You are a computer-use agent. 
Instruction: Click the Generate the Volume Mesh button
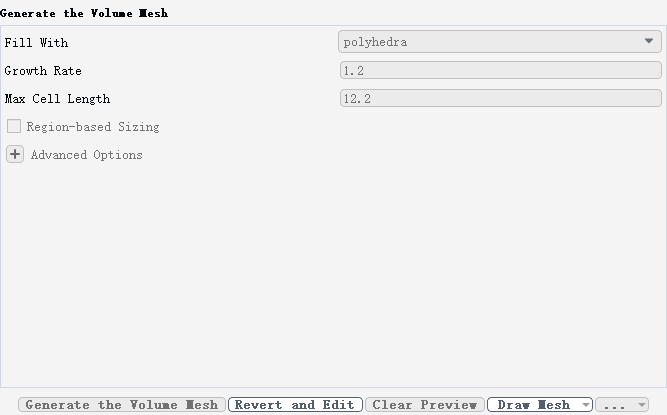(x=122, y=404)
